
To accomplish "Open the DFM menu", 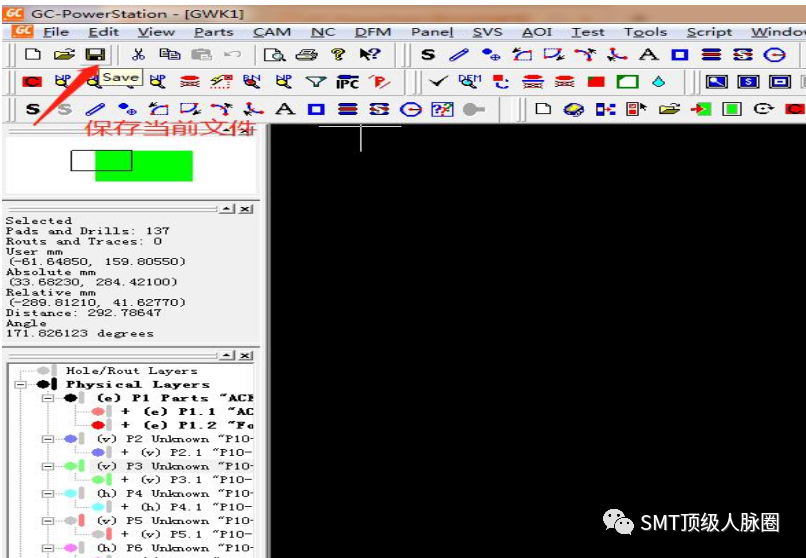I will tap(373, 32).
